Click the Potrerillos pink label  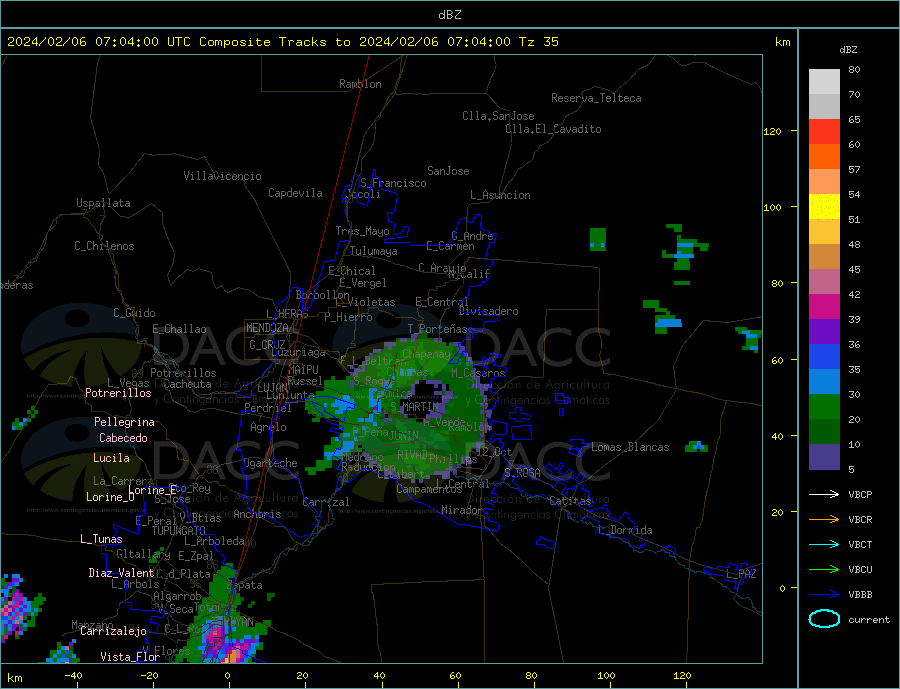[x=118, y=393]
